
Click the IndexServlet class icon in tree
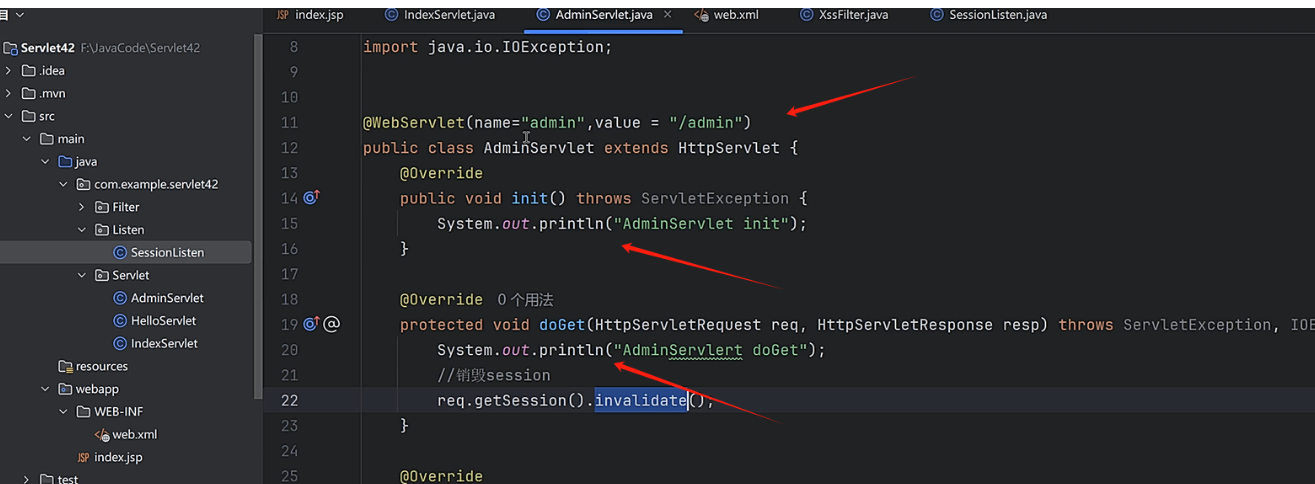[120, 343]
